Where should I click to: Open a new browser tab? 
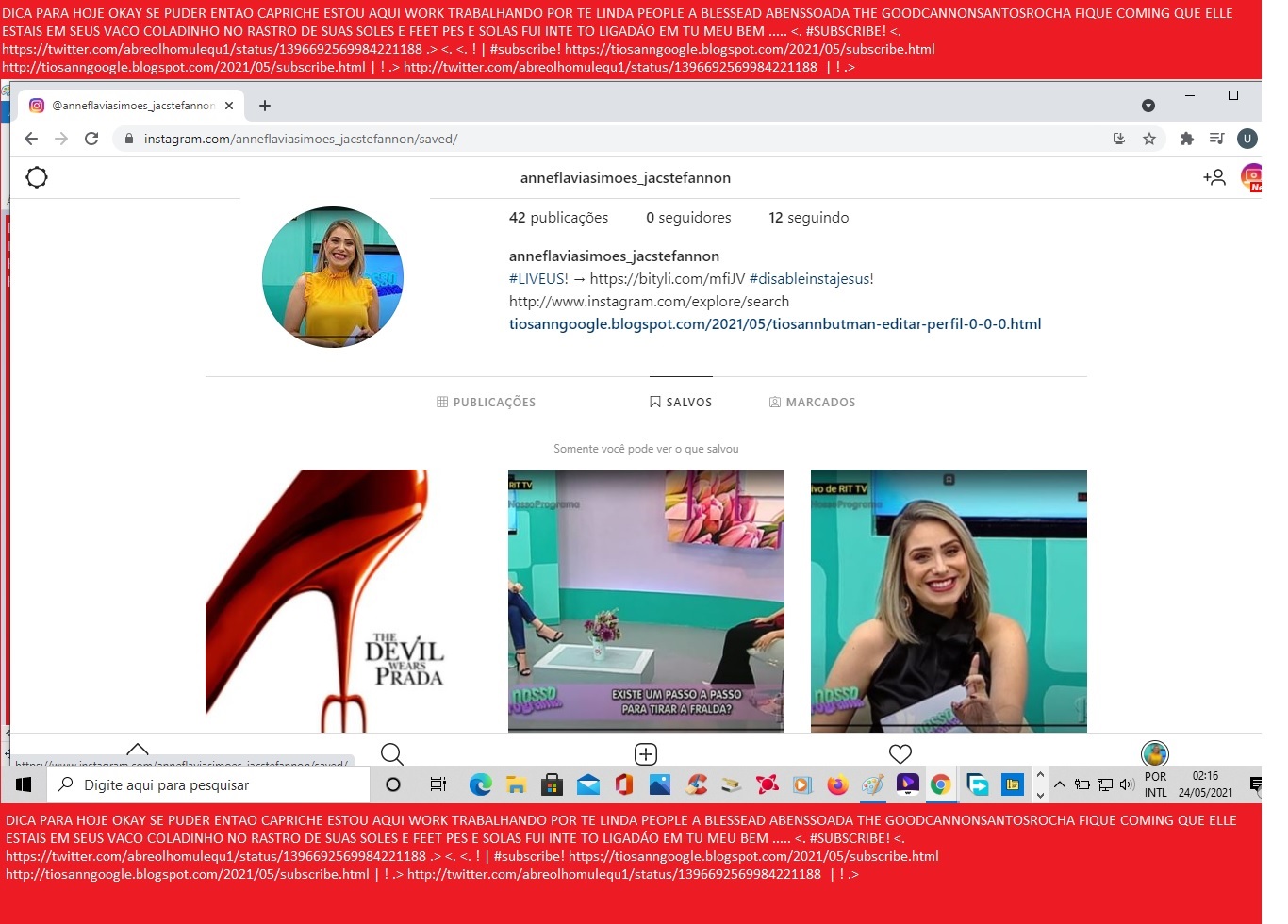pyautogui.click(x=265, y=106)
